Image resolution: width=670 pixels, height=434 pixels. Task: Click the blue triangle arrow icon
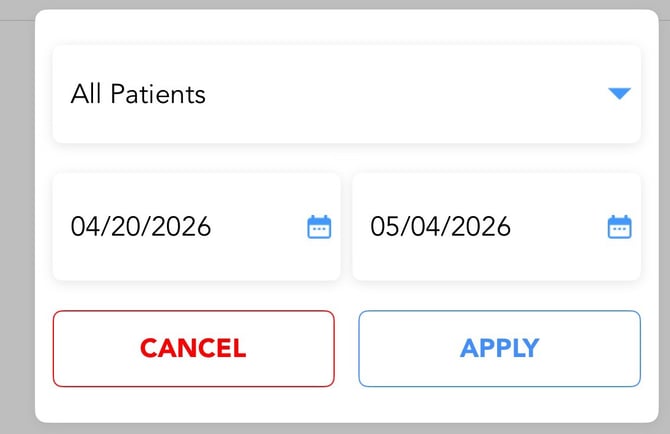pyautogui.click(x=619, y=94)
